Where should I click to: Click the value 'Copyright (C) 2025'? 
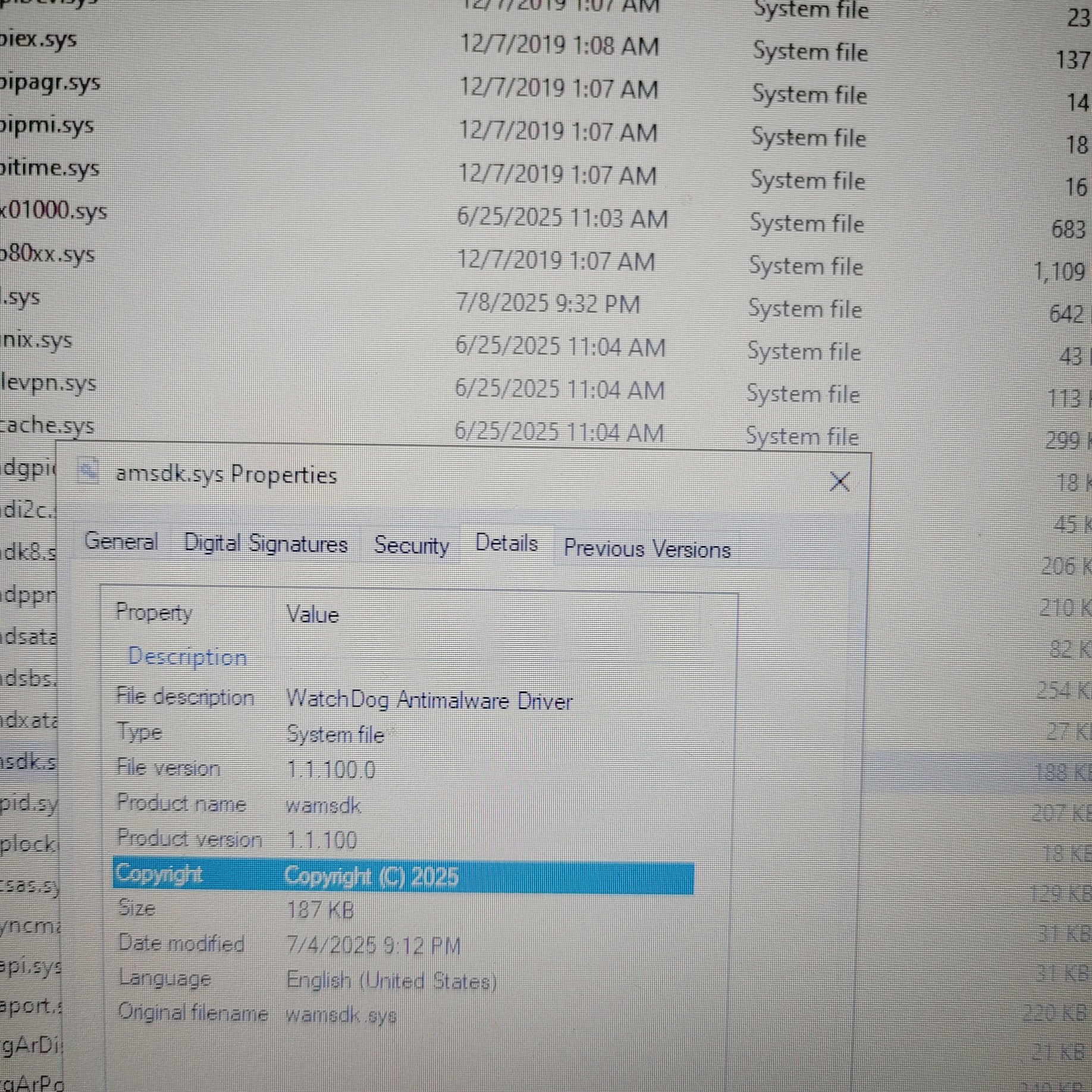[371, 876]
